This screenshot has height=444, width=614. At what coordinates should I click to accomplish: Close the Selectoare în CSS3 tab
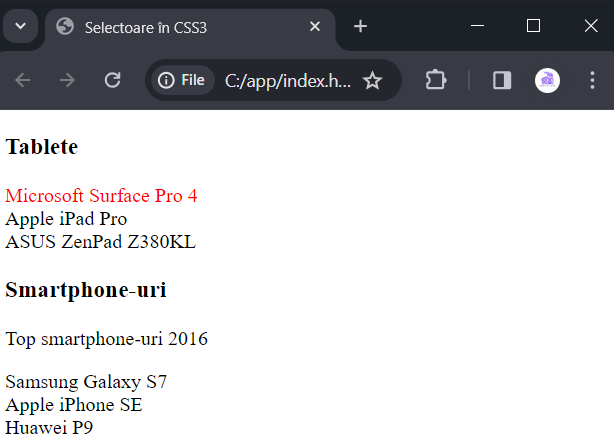(315, 27)
